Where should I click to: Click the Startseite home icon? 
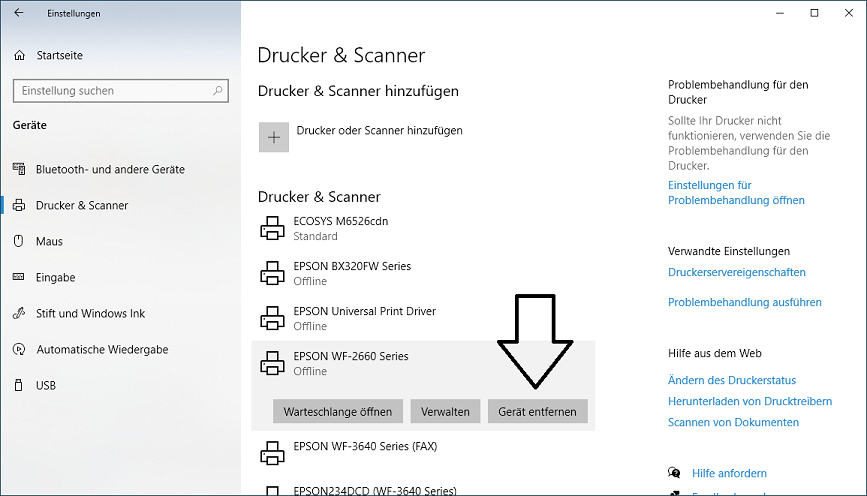[20, 55]
